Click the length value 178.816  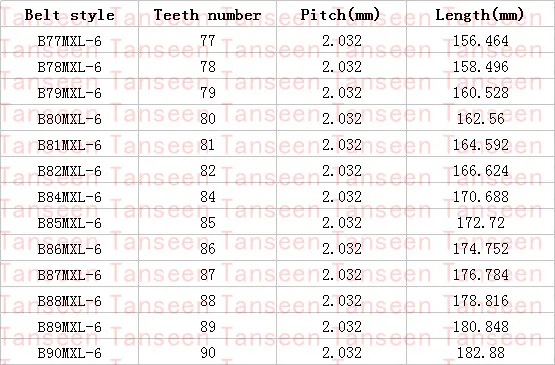point(481,301)
